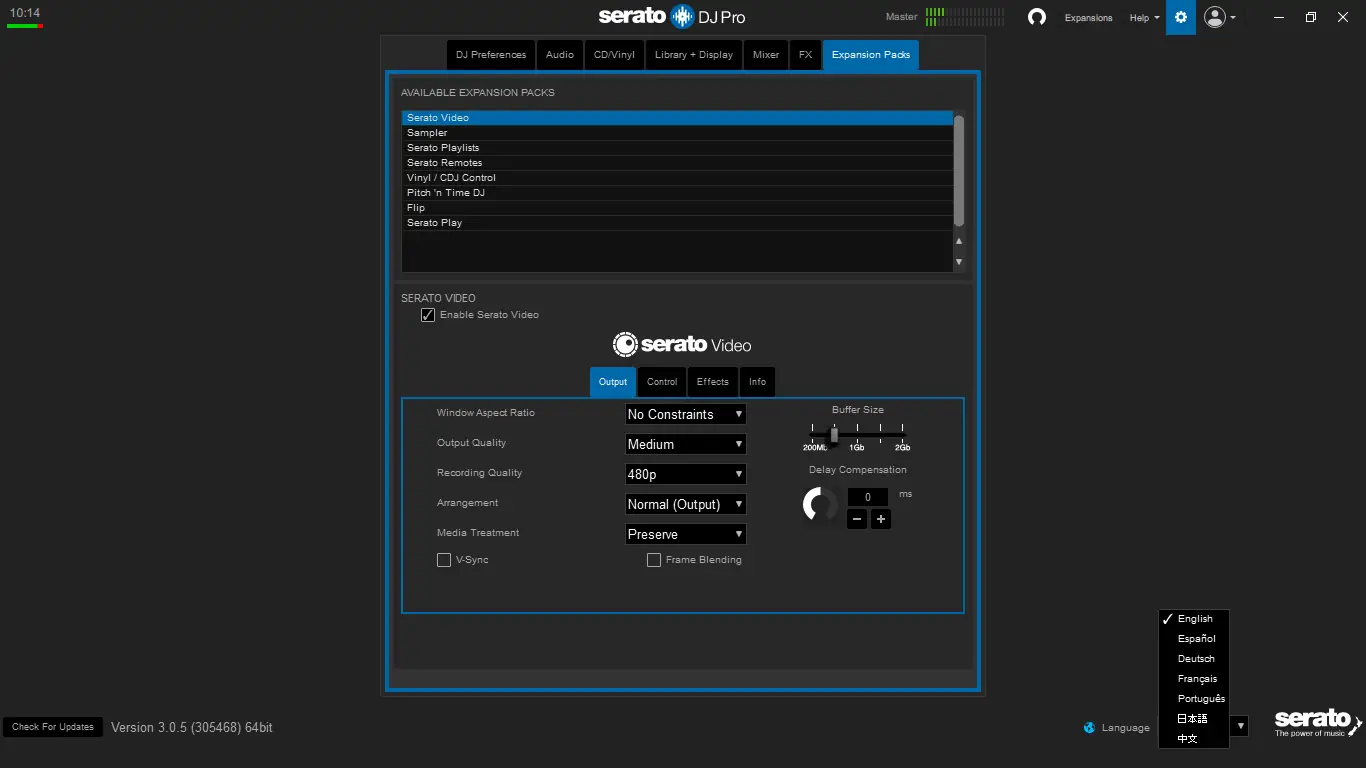Select Serato Remotes expansion pack
The width and height of the screenshot is (1366, 768).
[x=677, y=163]
